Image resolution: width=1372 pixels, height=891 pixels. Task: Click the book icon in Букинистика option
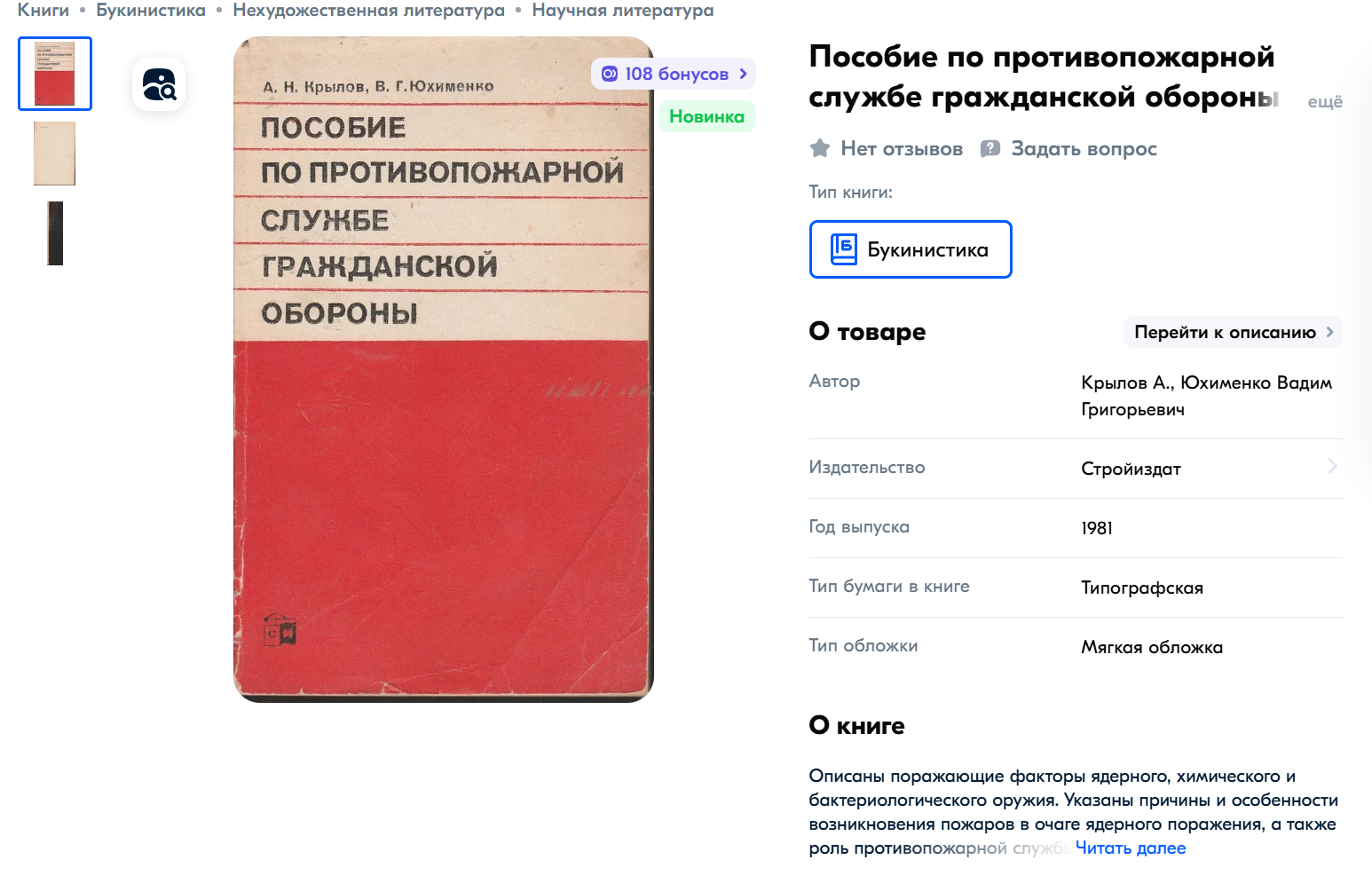(843, 249)
